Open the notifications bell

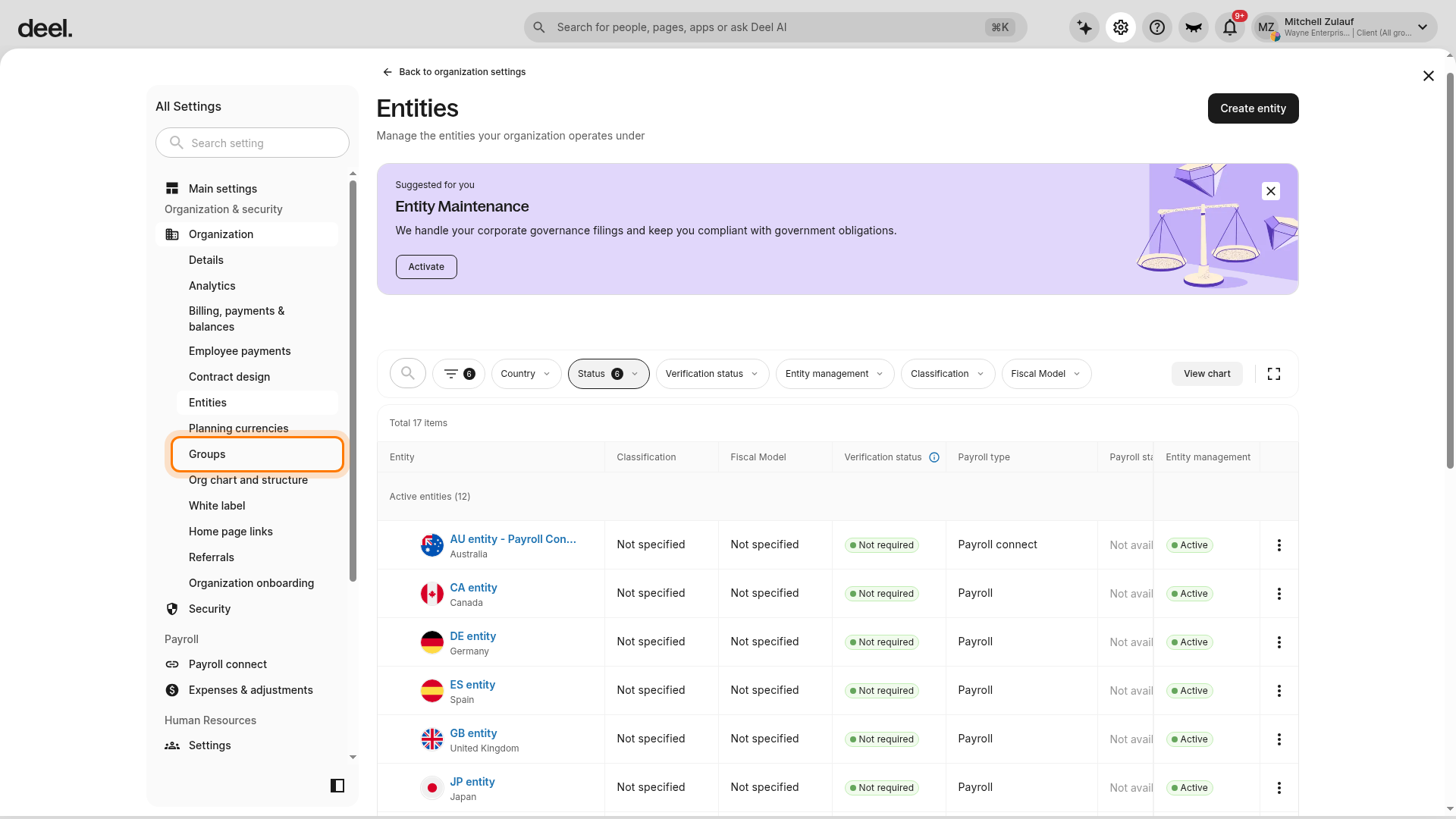click(1230, 28)
